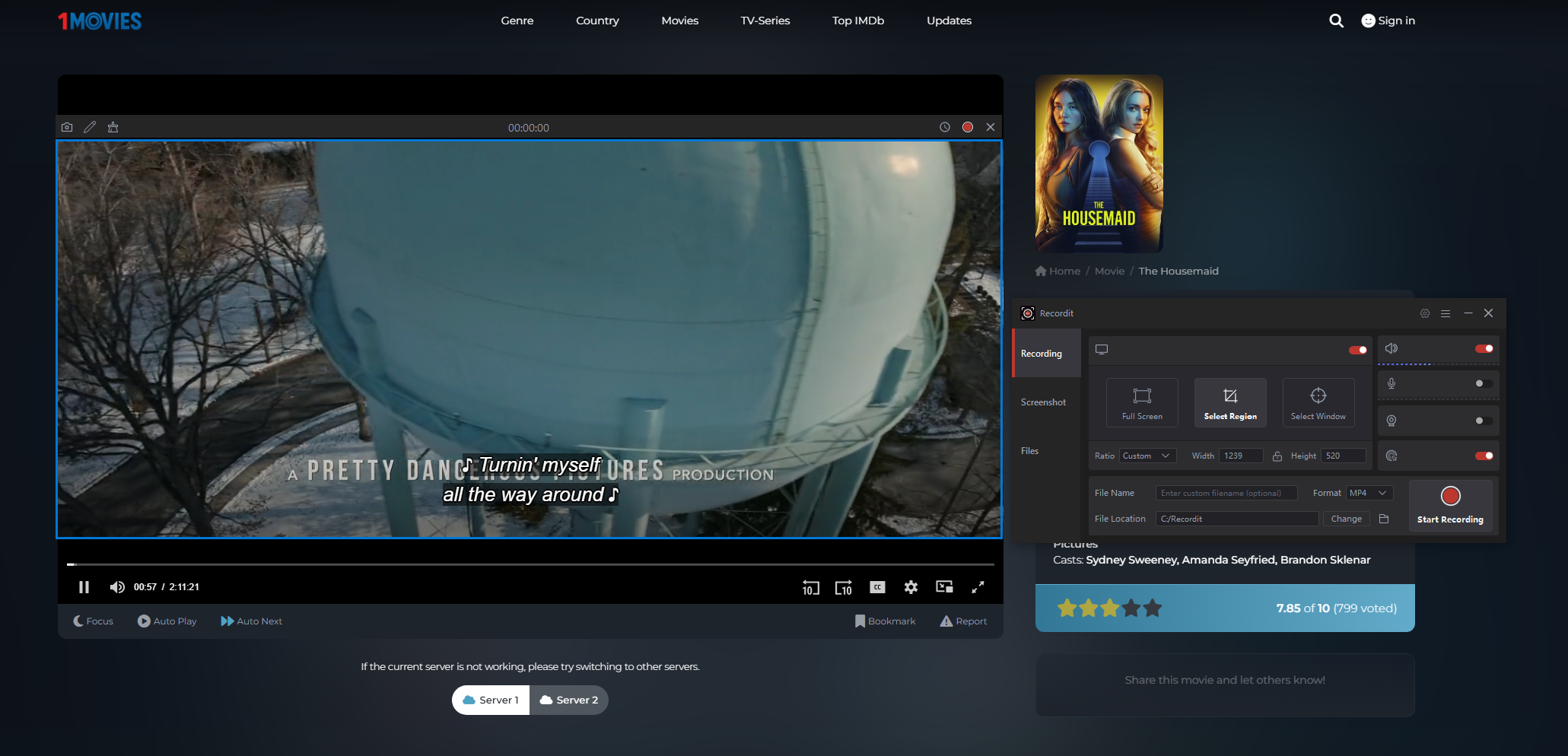Screen dimensions: 1568x756
Task: Switch to Server 2
Action: 569,700
